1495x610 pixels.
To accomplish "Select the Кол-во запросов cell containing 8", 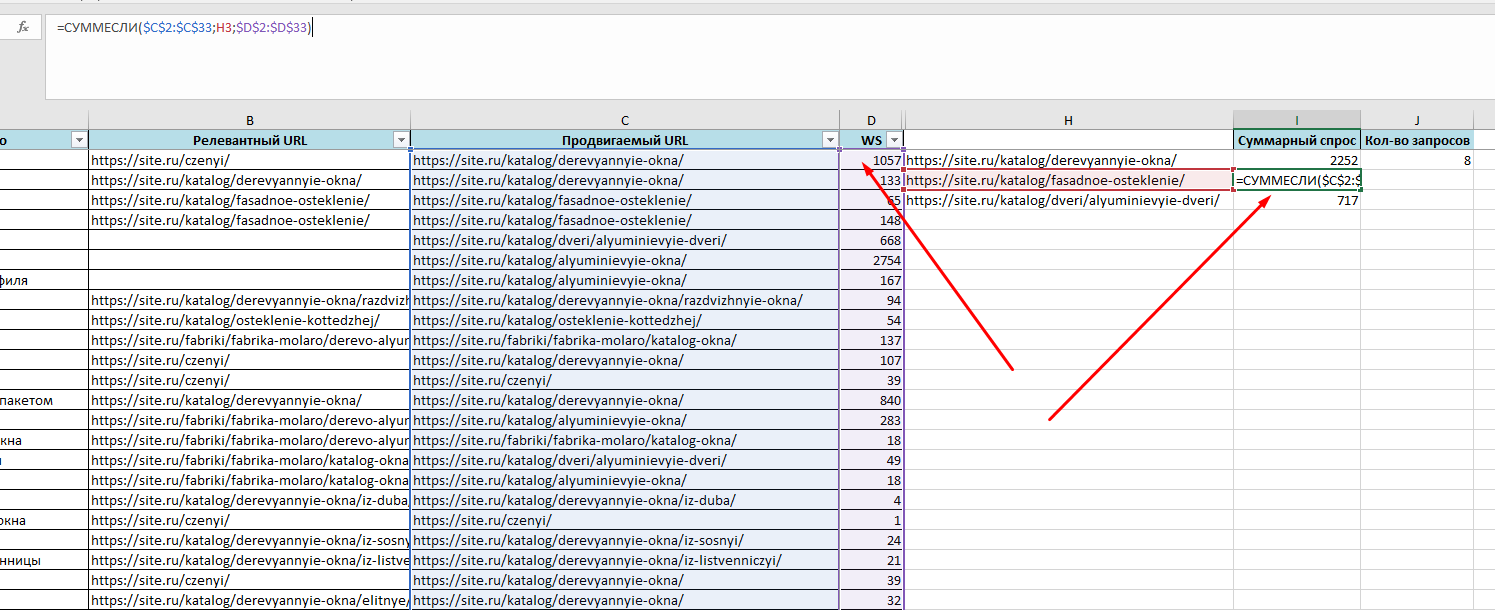I will [1417, 160].
